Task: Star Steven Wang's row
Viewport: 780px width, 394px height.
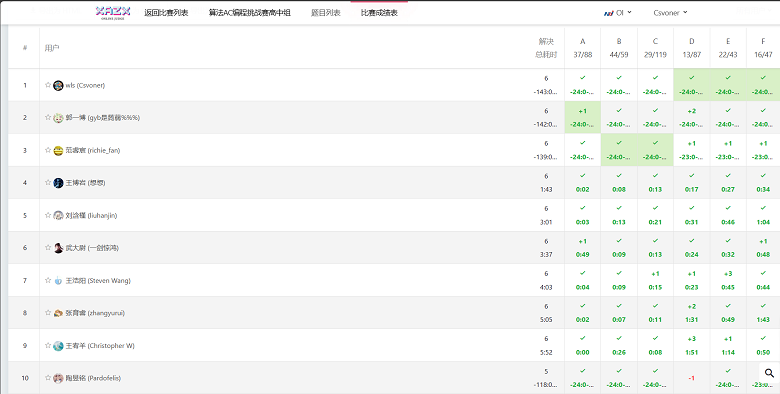Action: tap(48, 280)
